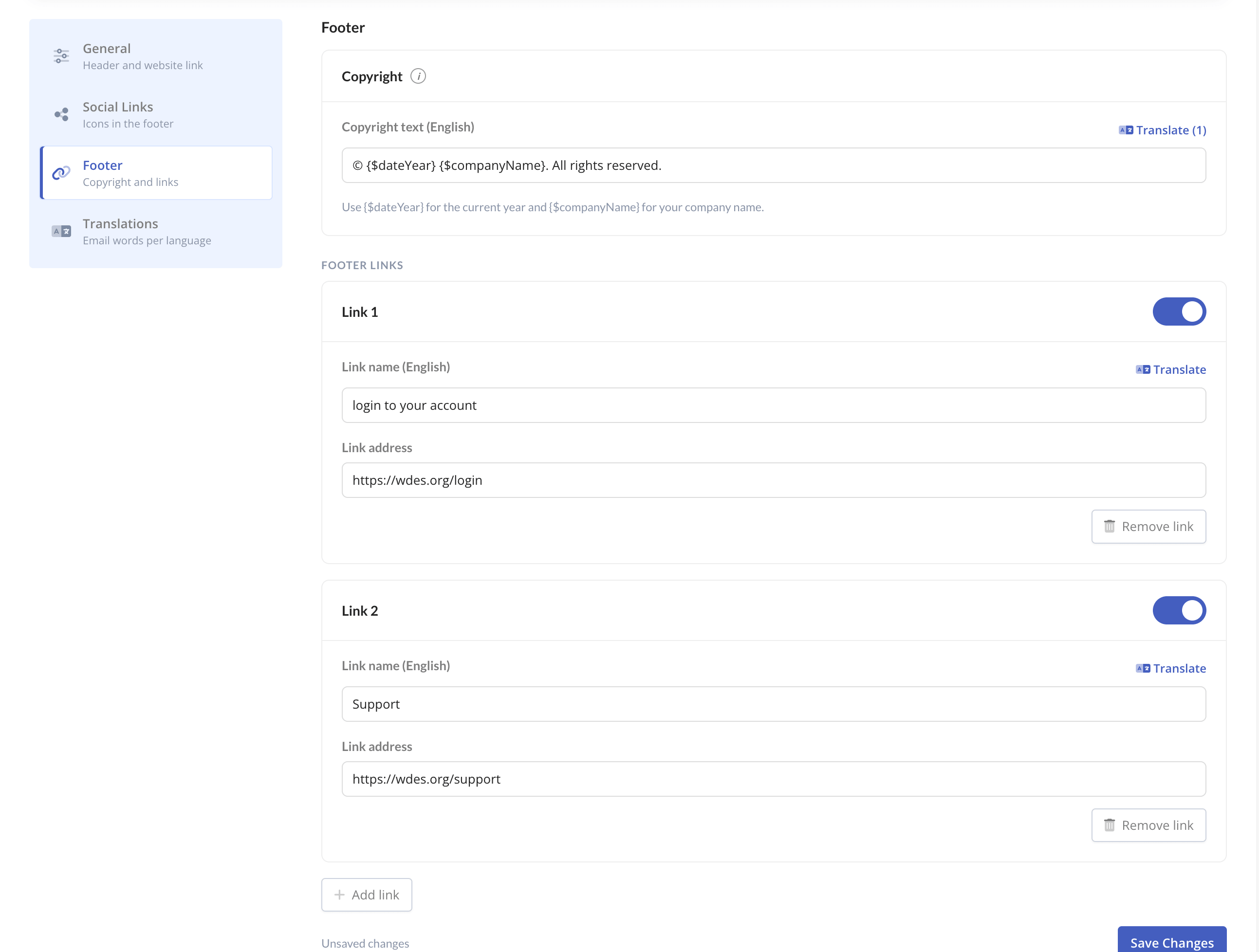Remove Link 2 with Remove link button

[1148, 825]
